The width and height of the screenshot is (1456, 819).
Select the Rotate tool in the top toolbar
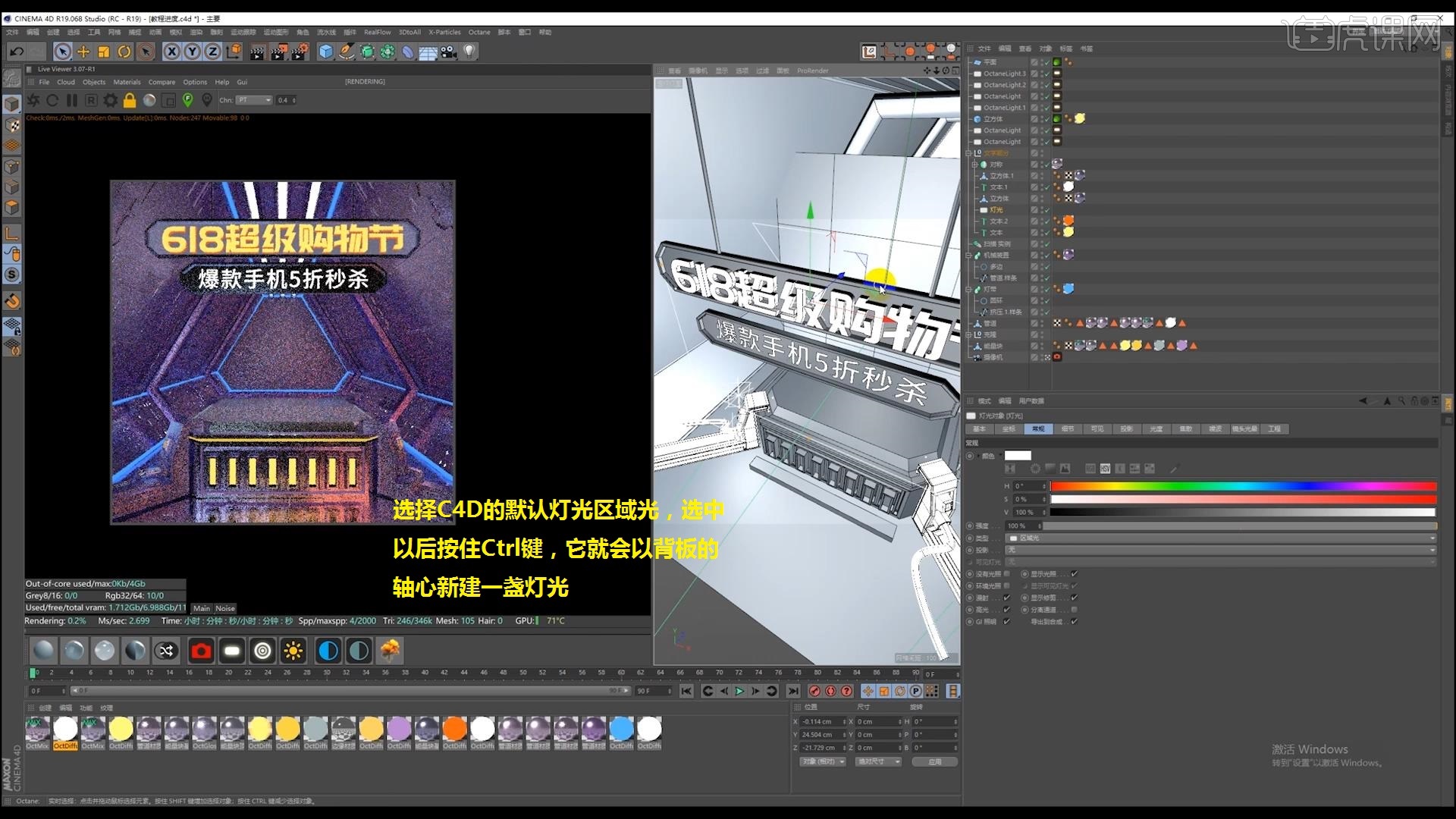click(124, 52)
